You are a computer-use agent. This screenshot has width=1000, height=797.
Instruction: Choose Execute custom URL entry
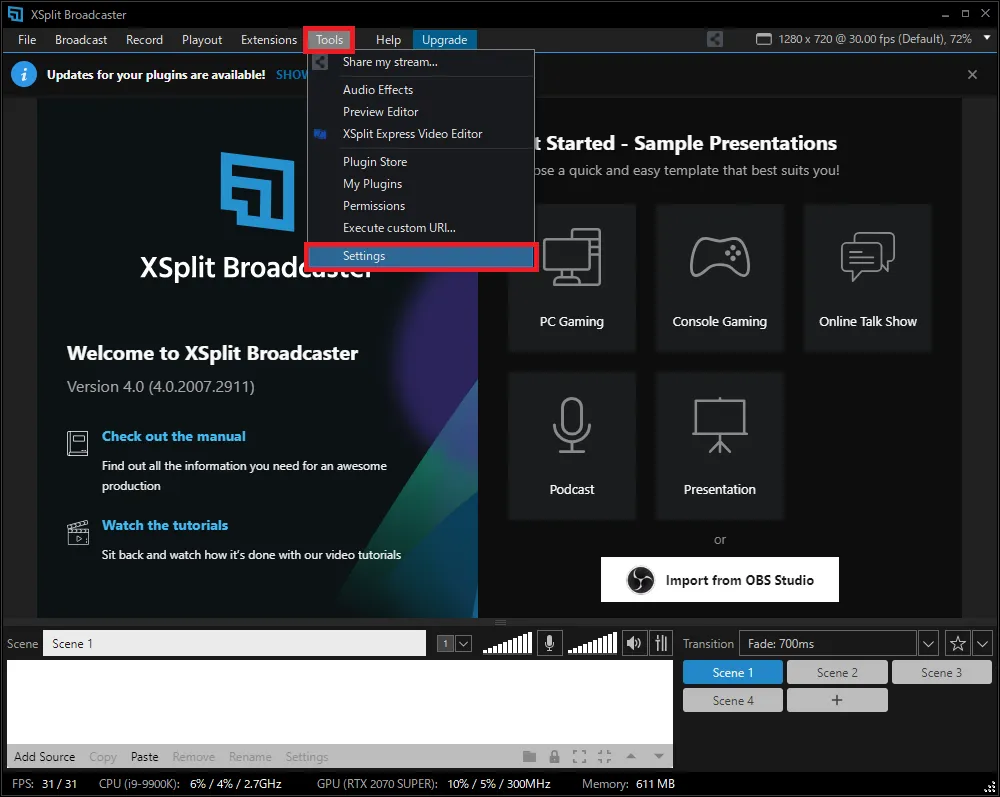coord(421,228)
